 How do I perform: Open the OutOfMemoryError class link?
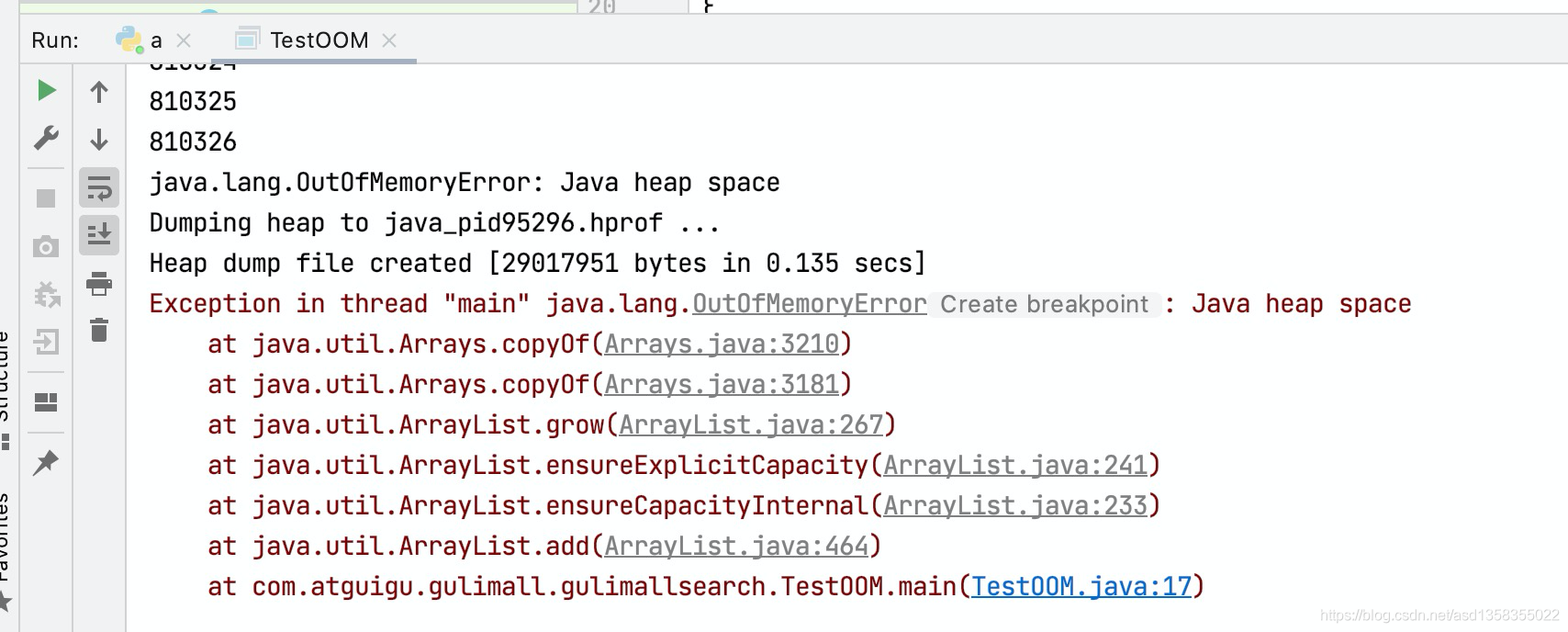(810, 304)
